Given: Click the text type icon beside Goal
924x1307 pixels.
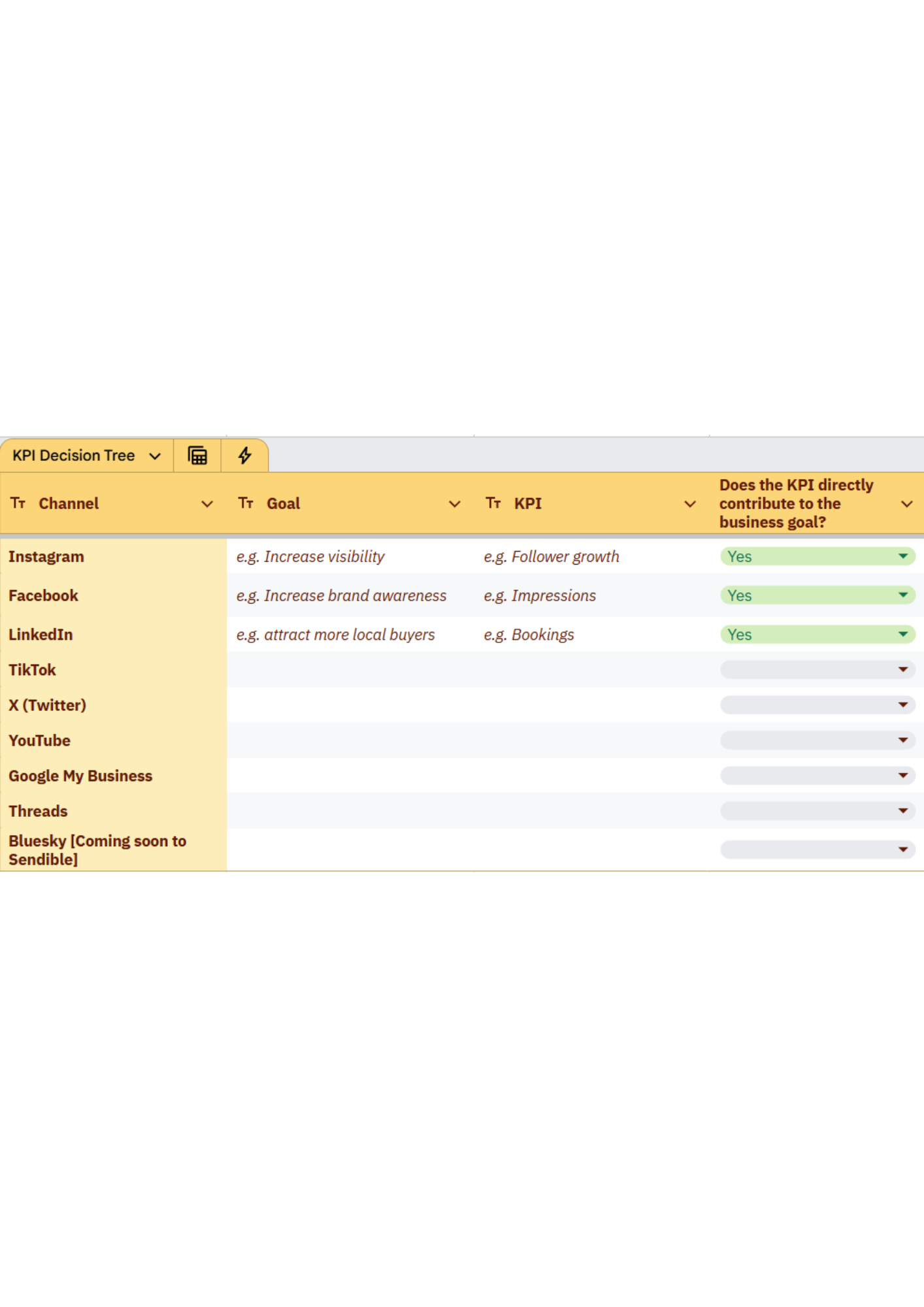Looking at the screenshot, I should pyautogui.click(x=246, y=503).
